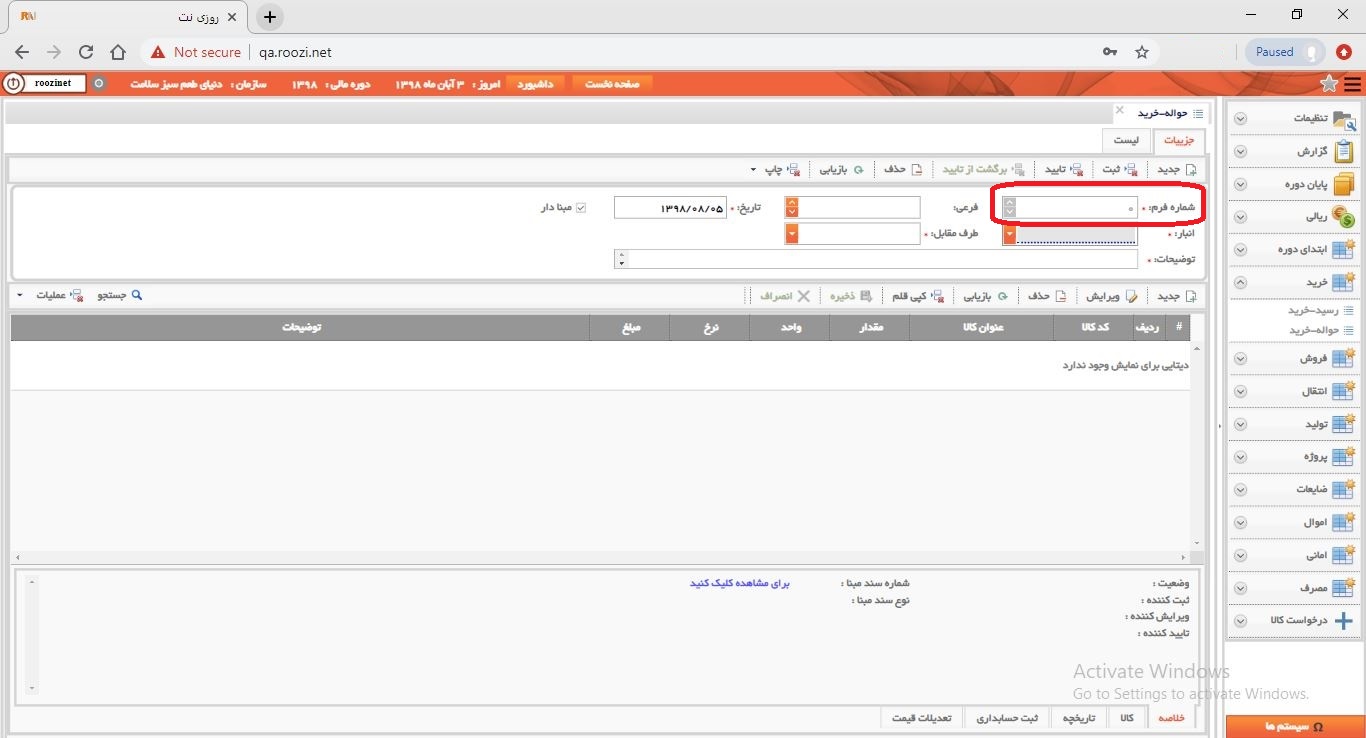The image size is (1366, 738).
Task: Open the طرف مقابل dropdown arrow
Action: (792, 234)
